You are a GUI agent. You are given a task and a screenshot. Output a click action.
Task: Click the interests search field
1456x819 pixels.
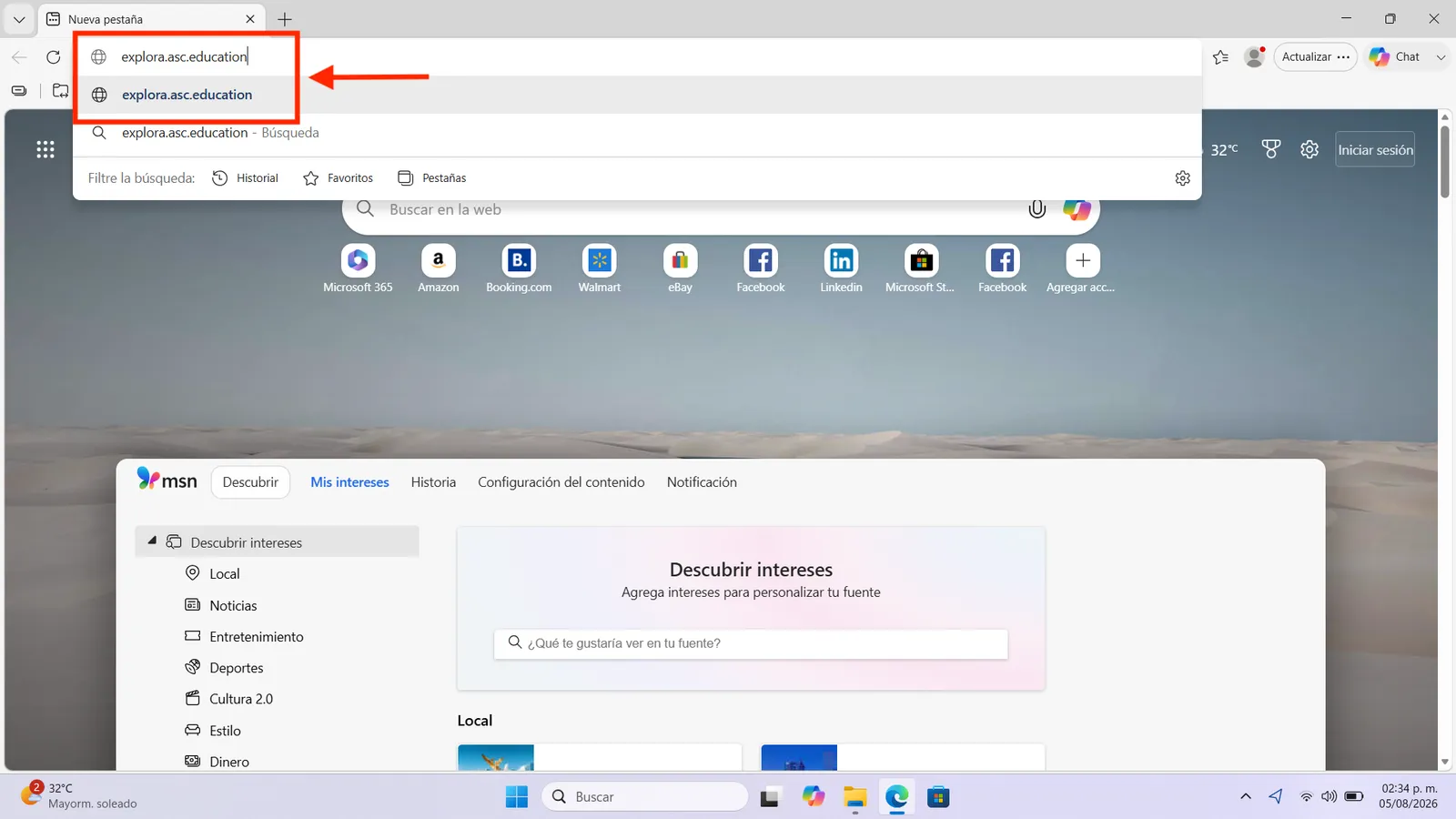click(751, 643)
